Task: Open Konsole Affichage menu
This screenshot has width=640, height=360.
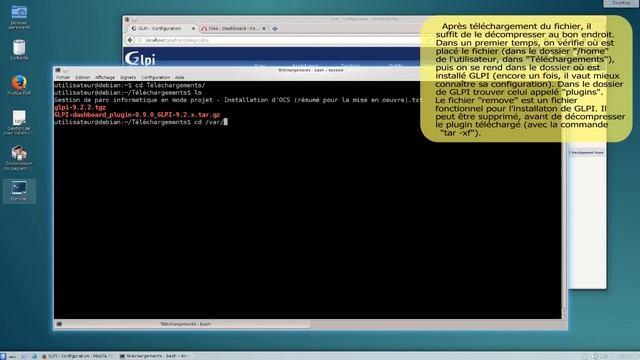Action: (x=105, y=77)
